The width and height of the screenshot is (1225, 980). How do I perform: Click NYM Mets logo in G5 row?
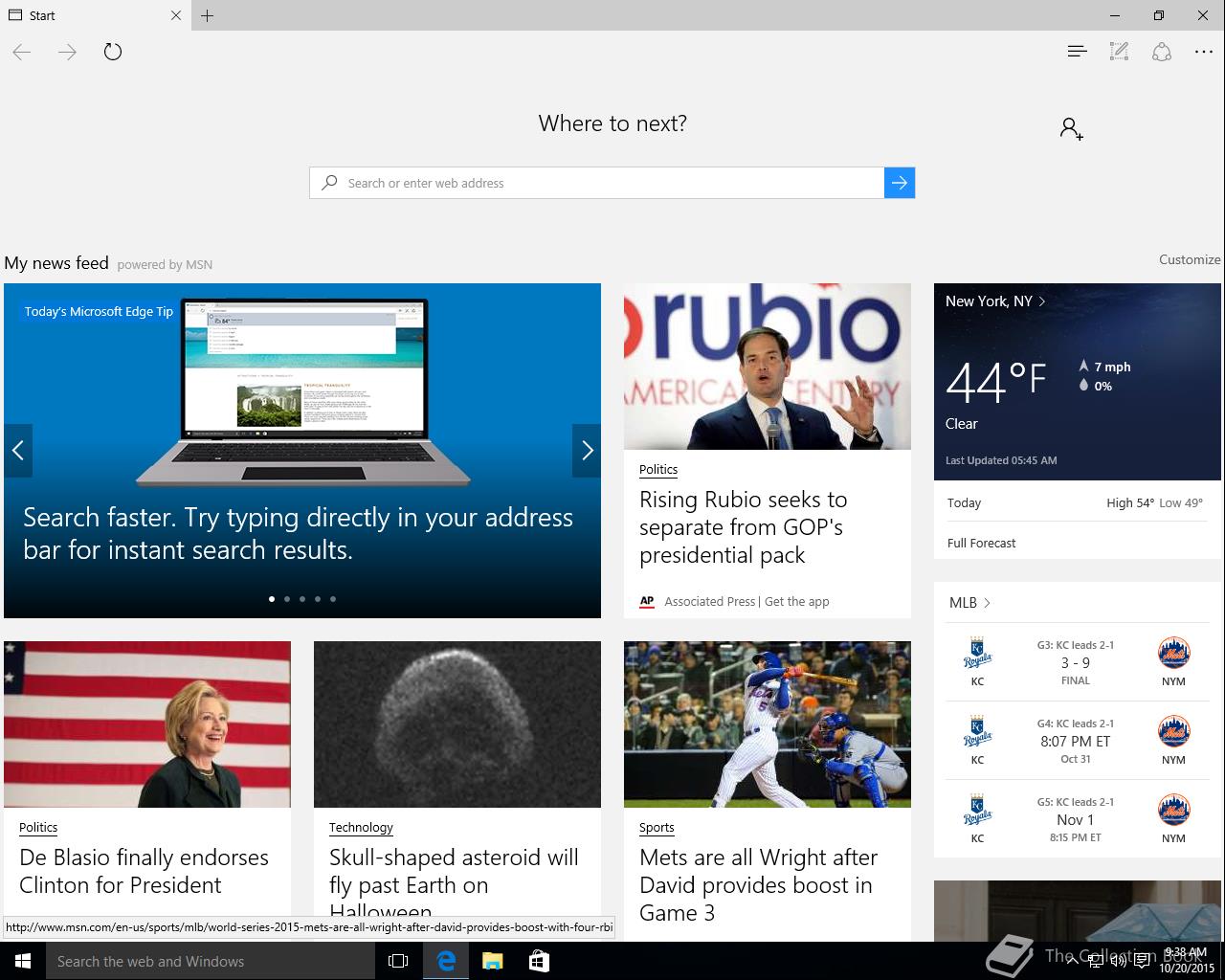[x=1173, y=811]
